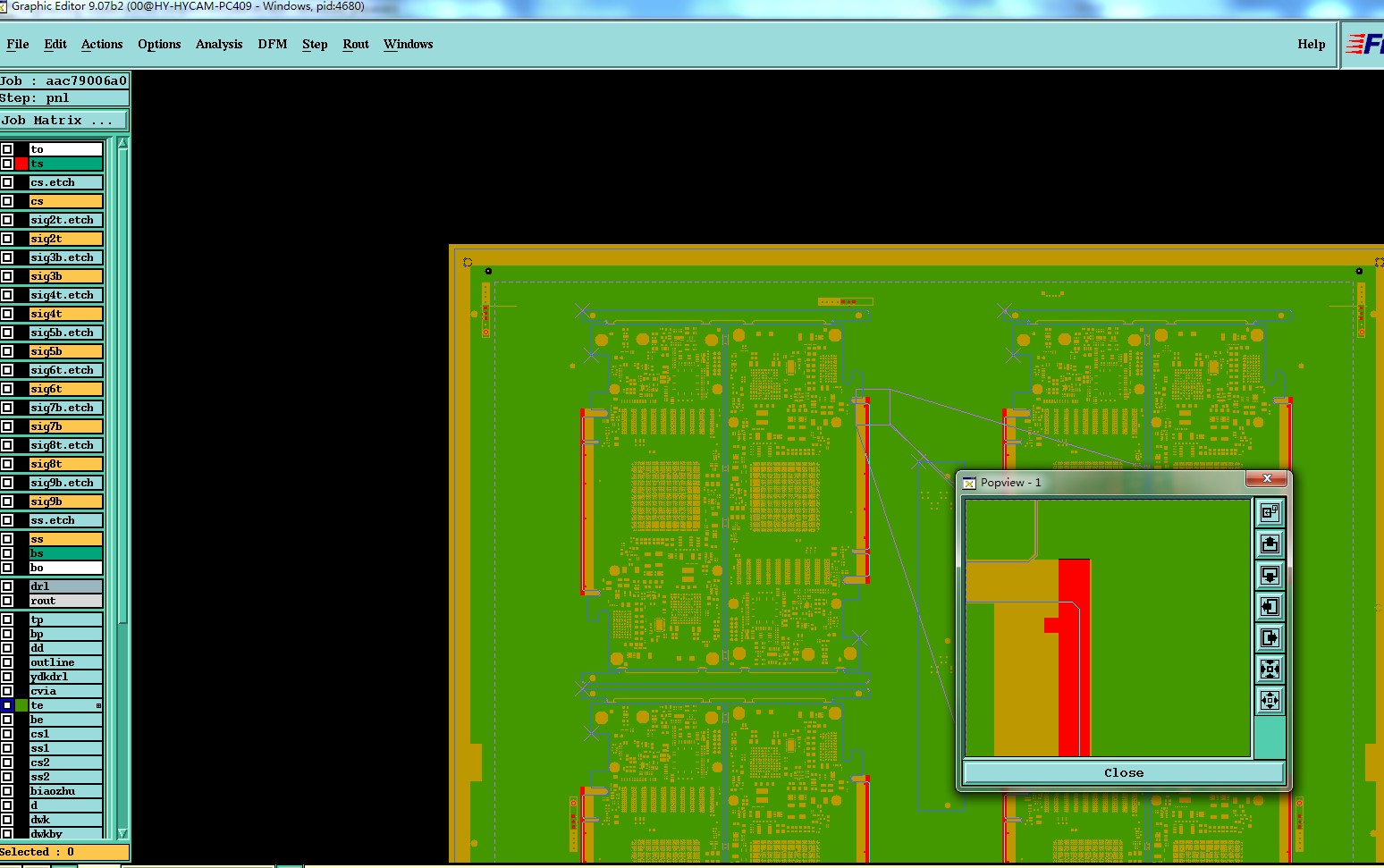Select the sig4t layer row
The width and height of the screenshot is (1384, 868).
(66, 314)
